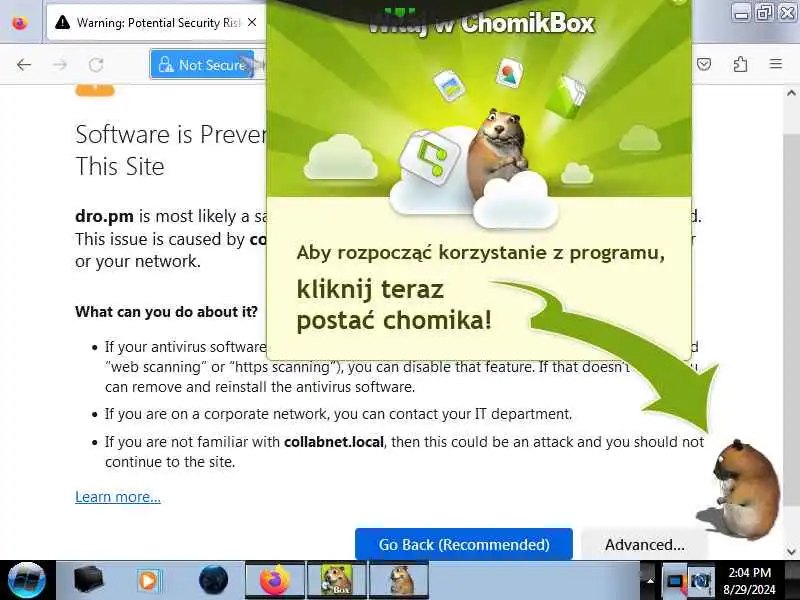The width and height of the screenshot is (800, 600).
Task: Click the back arrow in Firefox toolbar
Action: tap(24, 65)
